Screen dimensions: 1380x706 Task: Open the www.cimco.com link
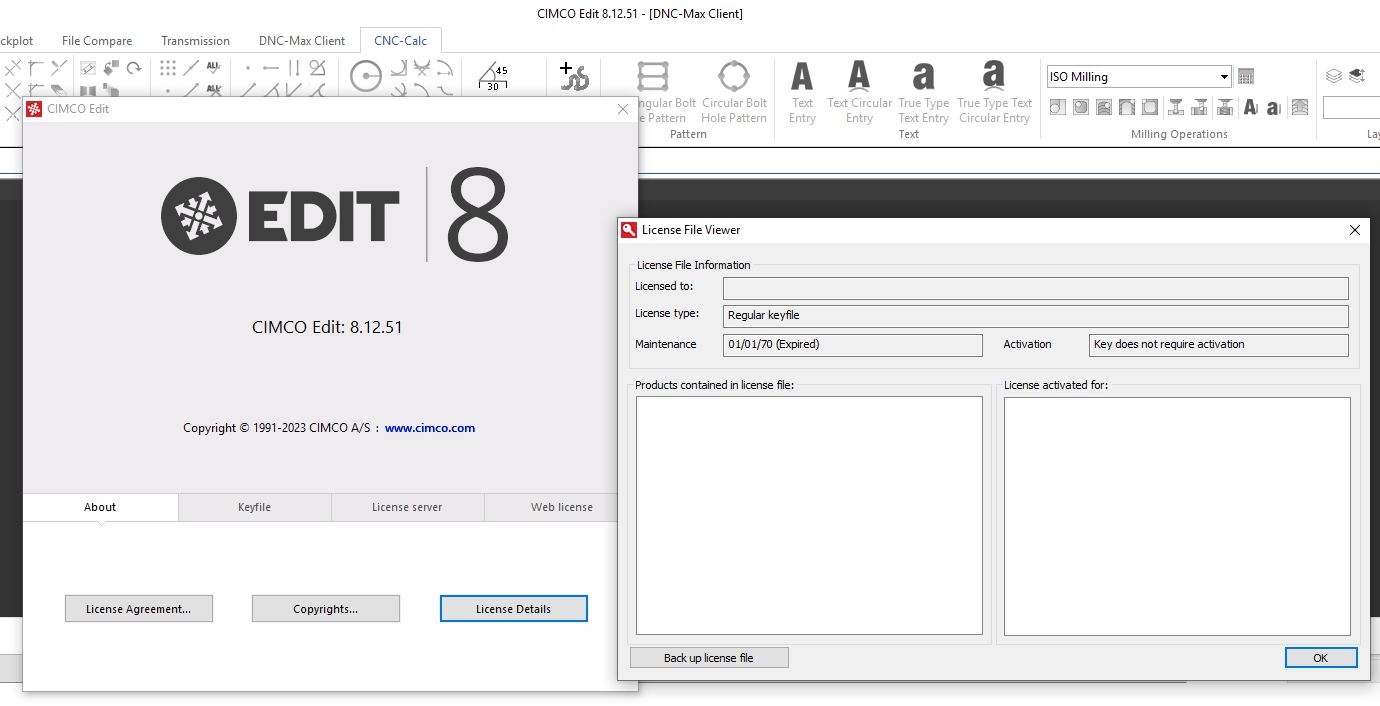pos(430,427)
